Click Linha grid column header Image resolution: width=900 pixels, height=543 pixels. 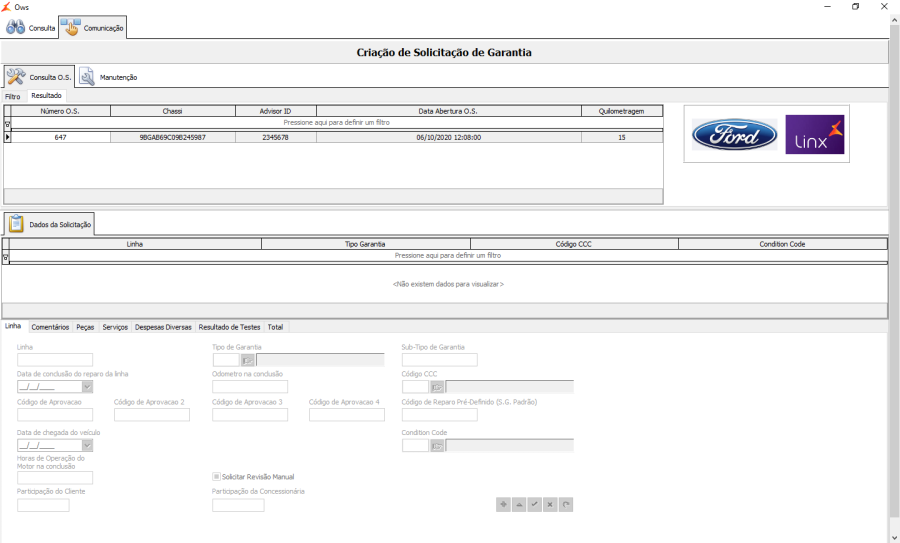pyautogui.click(x=135, y=244)
